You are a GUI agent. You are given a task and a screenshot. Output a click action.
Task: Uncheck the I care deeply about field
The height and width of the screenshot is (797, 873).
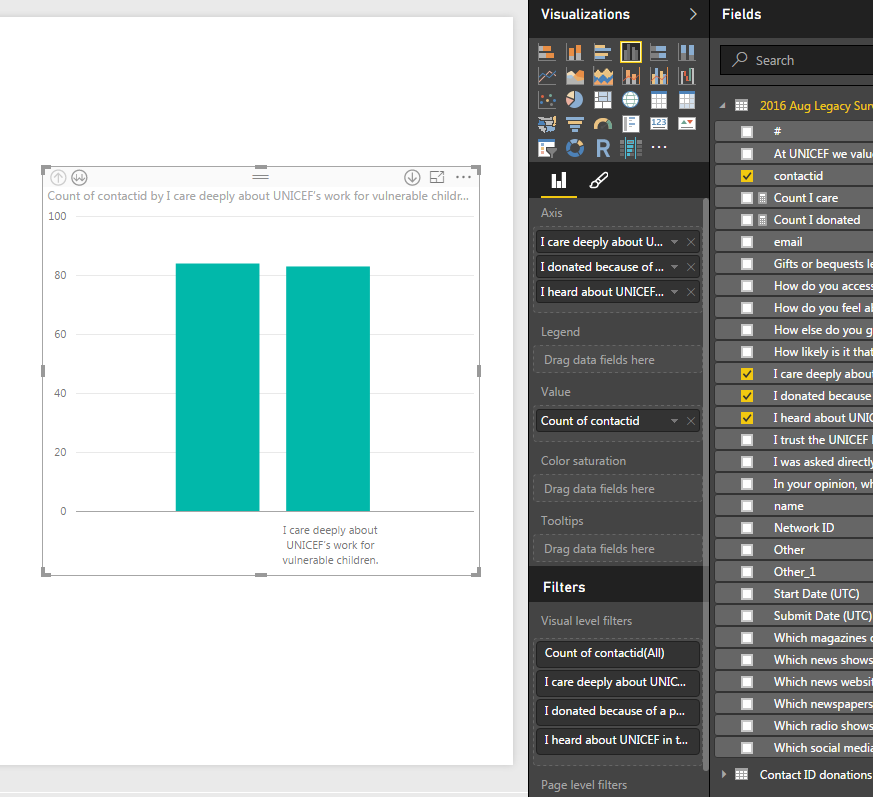[747, 374]
